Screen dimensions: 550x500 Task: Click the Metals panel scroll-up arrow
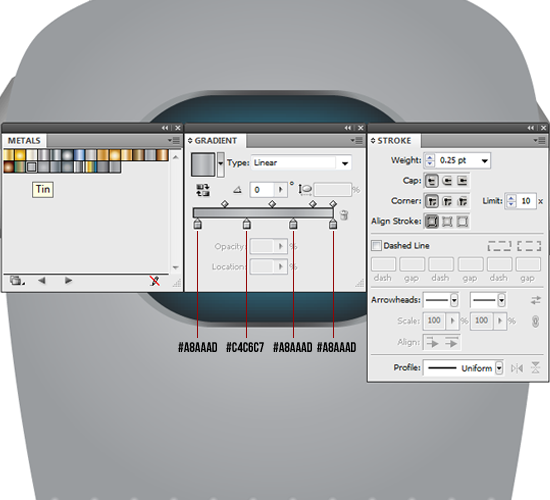175,157
